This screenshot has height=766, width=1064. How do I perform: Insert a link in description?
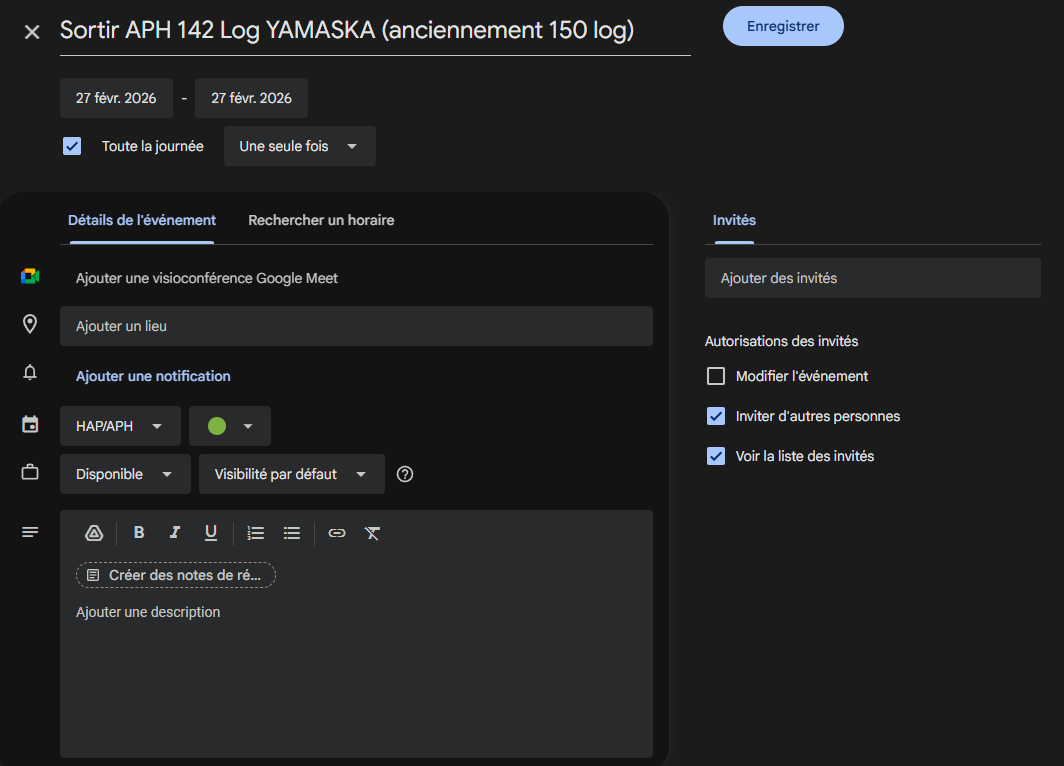pyautogui.click(x=337, y=533)
